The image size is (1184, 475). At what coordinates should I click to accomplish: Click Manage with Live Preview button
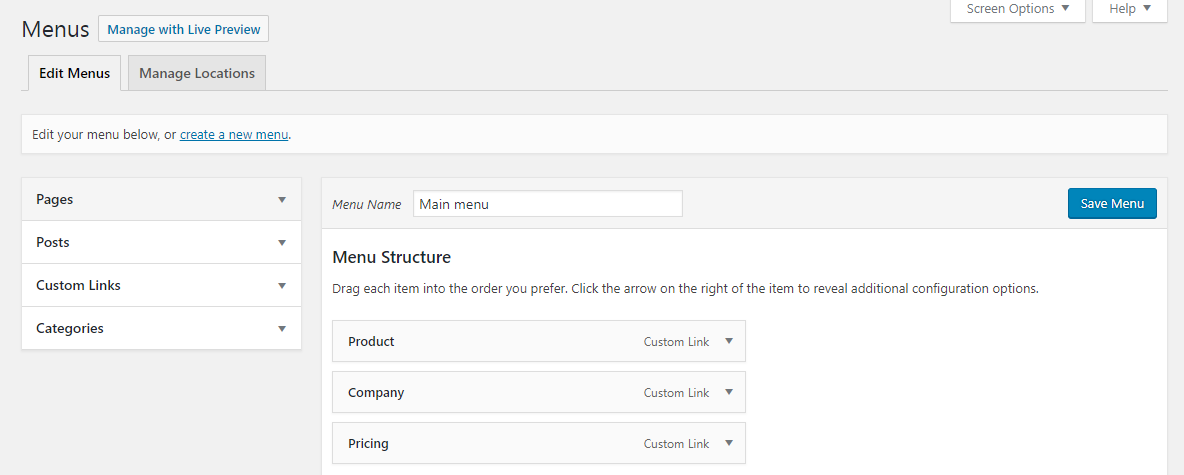[x=183, y=29]
